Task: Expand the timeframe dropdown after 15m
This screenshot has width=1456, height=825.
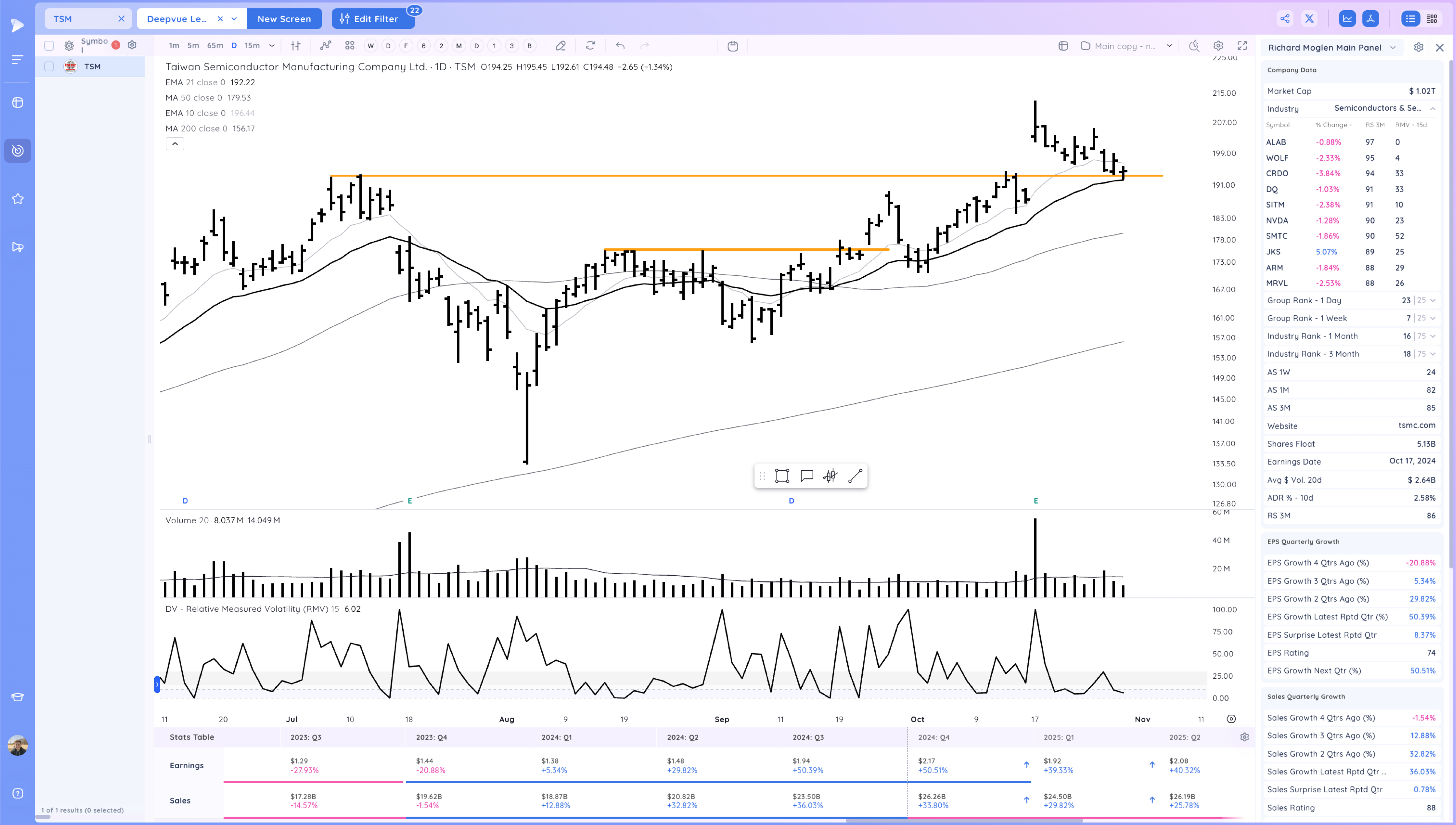Action: tap(272, 46)
